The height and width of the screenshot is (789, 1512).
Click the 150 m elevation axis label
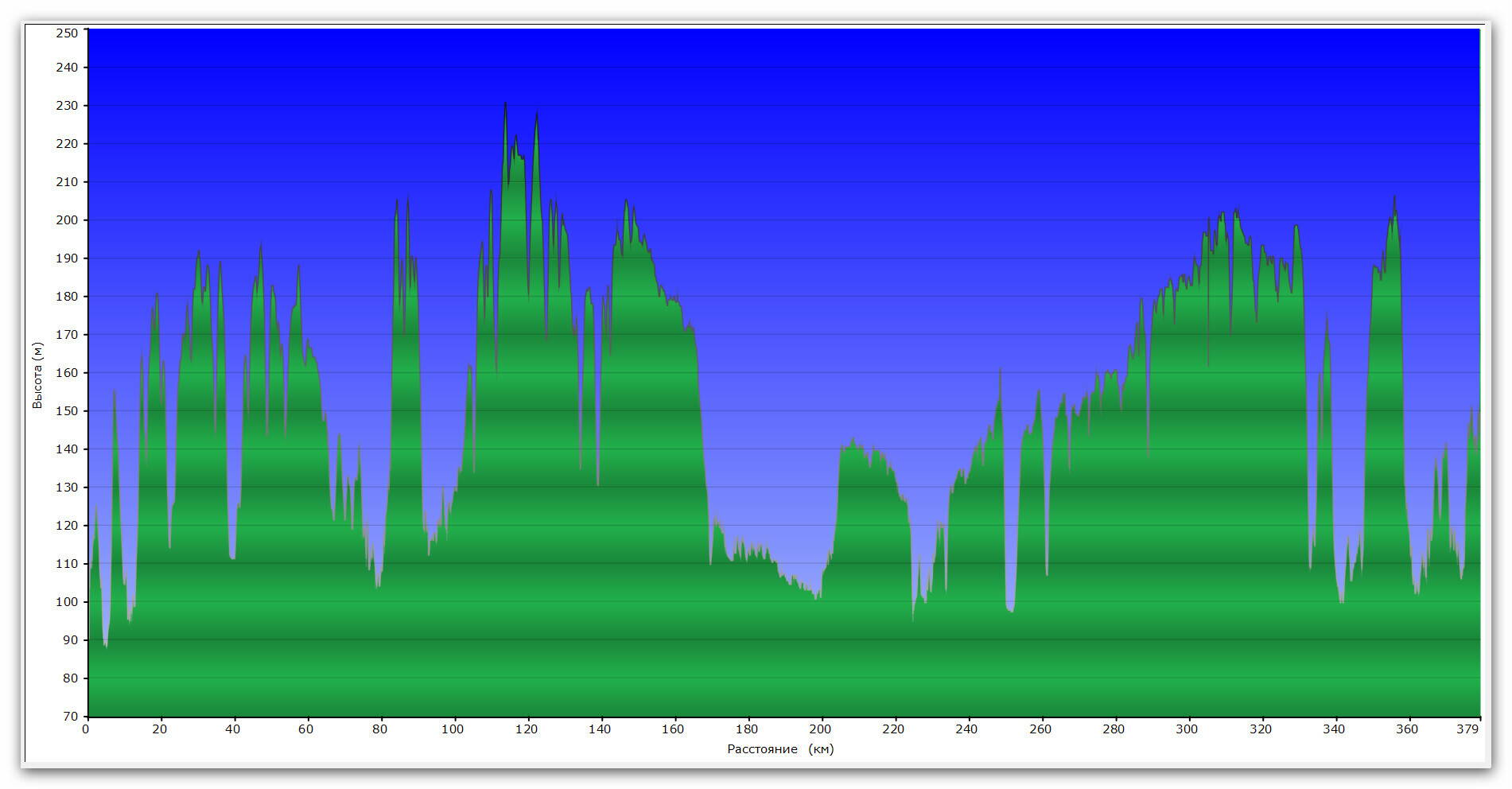(x=67, y=411)
